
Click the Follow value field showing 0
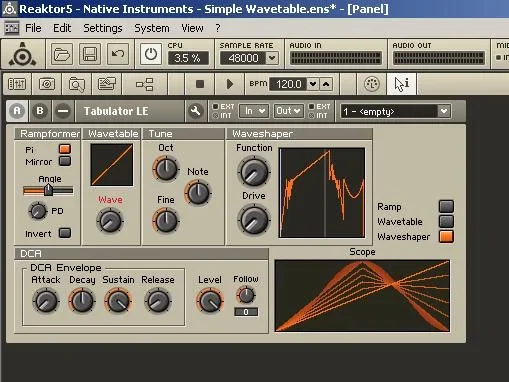click(x=246, y=312)
